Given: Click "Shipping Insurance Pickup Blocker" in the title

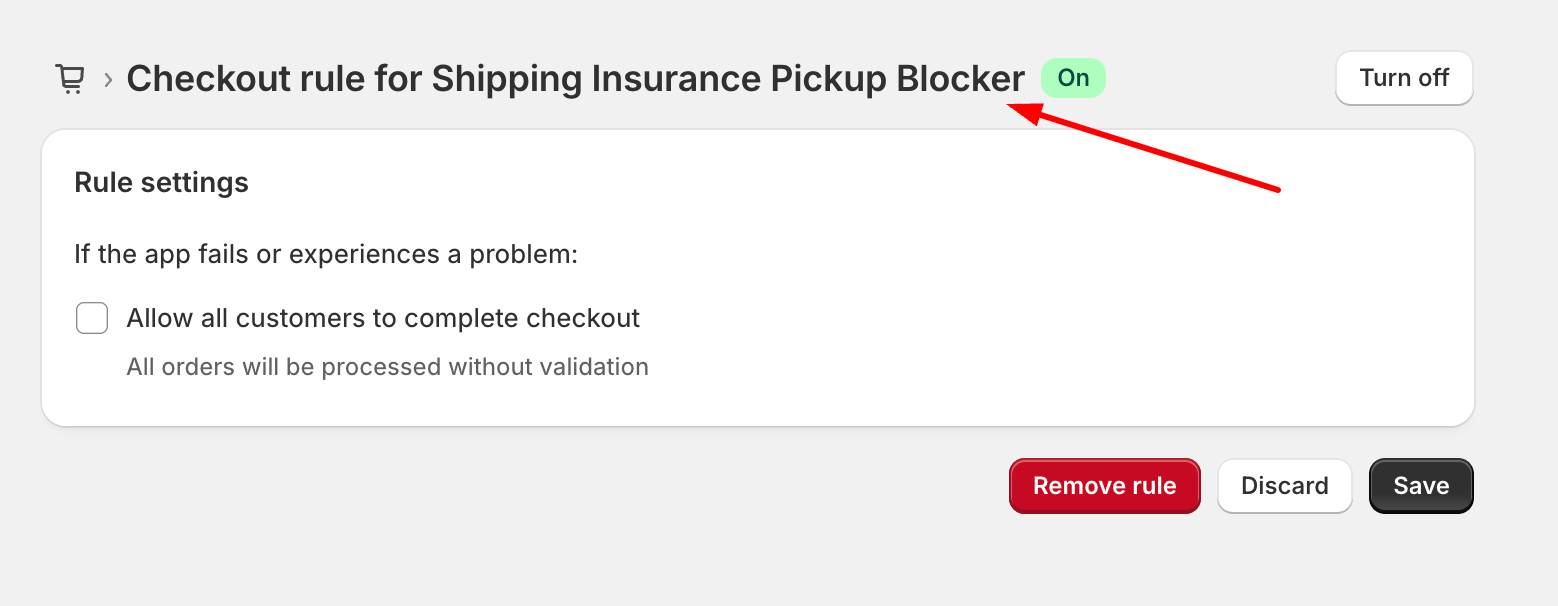Looking at the screenshot, I should (728, 79).
